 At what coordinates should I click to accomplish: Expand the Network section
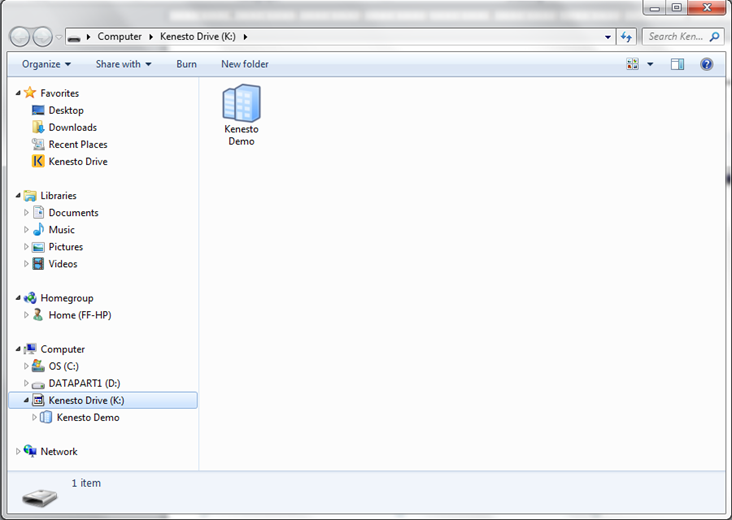[18, 451]
